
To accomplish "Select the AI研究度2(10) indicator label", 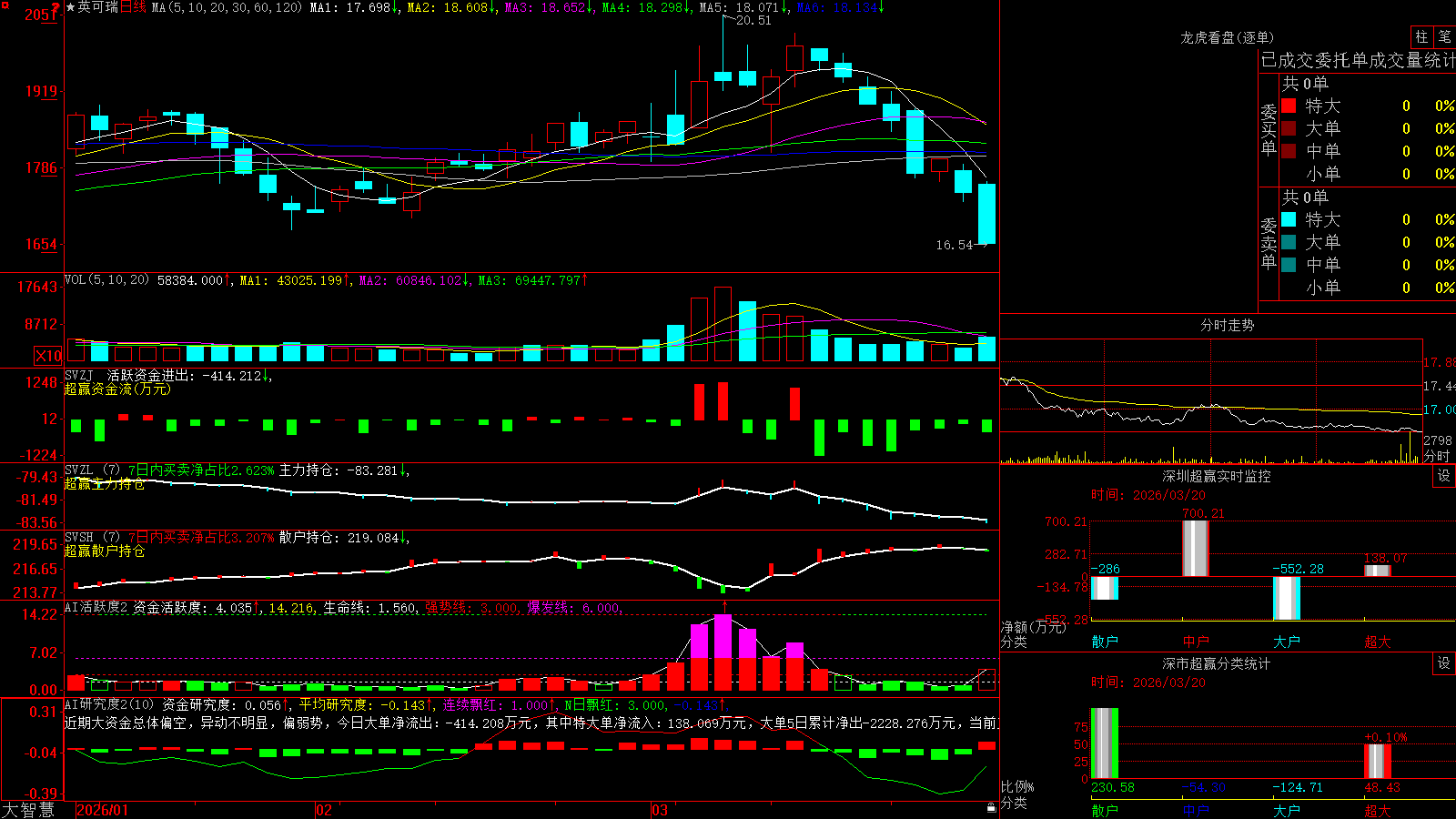I will [x=110, y=704].
